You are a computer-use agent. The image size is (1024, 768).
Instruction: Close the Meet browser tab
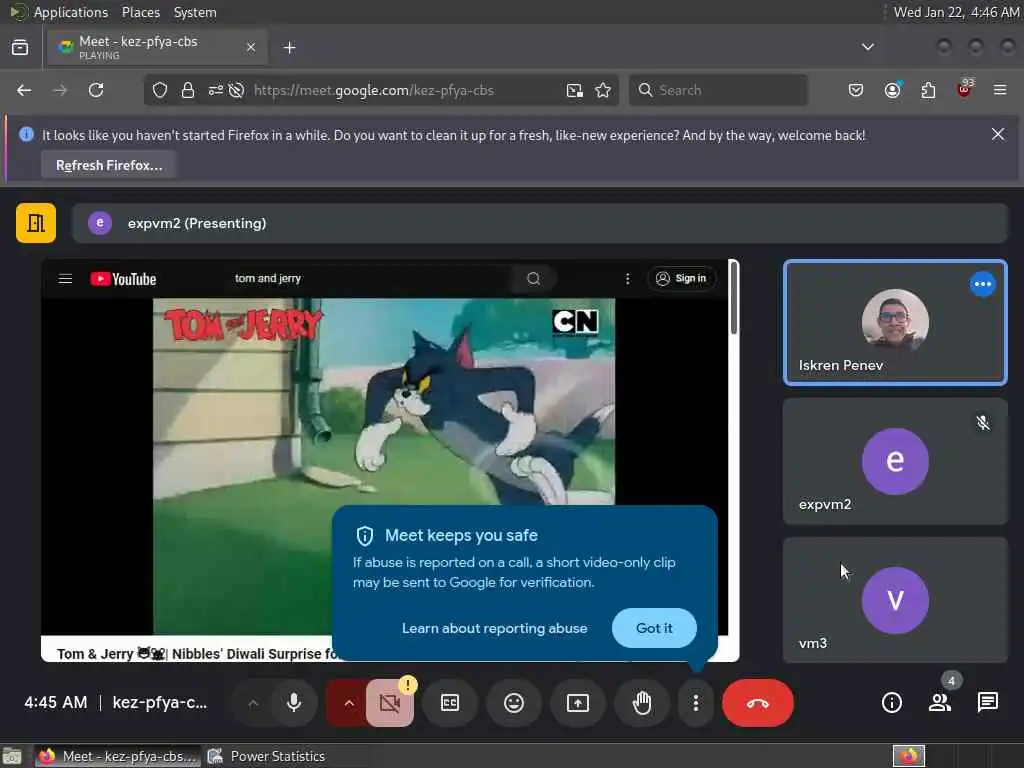coord(251,47)
